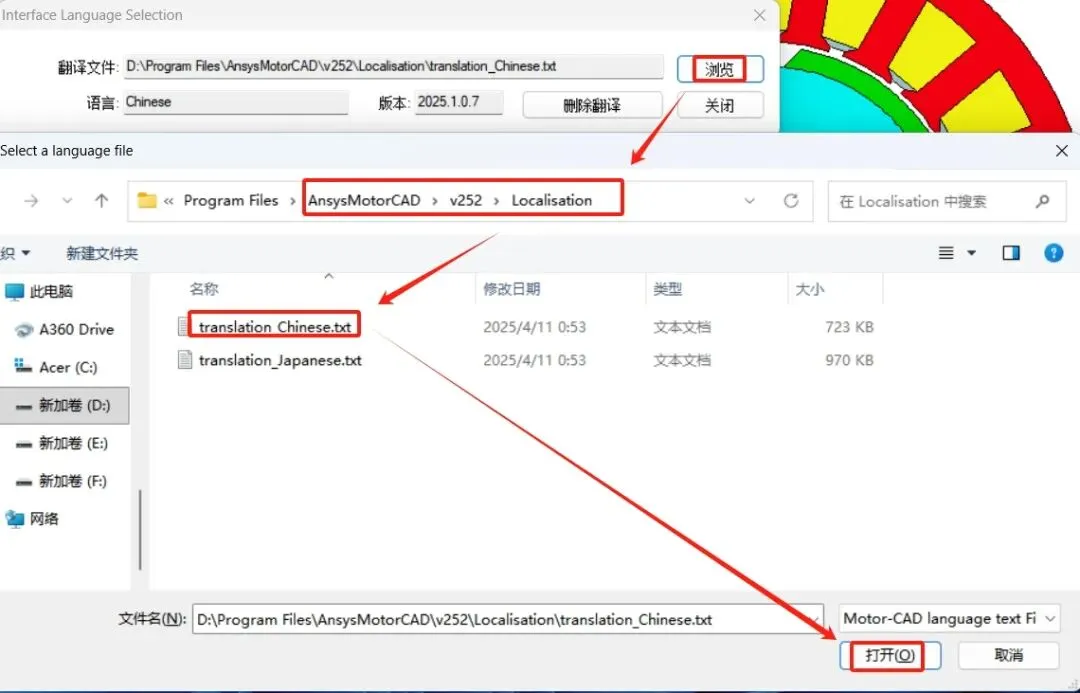Click the 翻译文件 path field
This screenshot has width=1080, height=693.
(x=393, y=66)
